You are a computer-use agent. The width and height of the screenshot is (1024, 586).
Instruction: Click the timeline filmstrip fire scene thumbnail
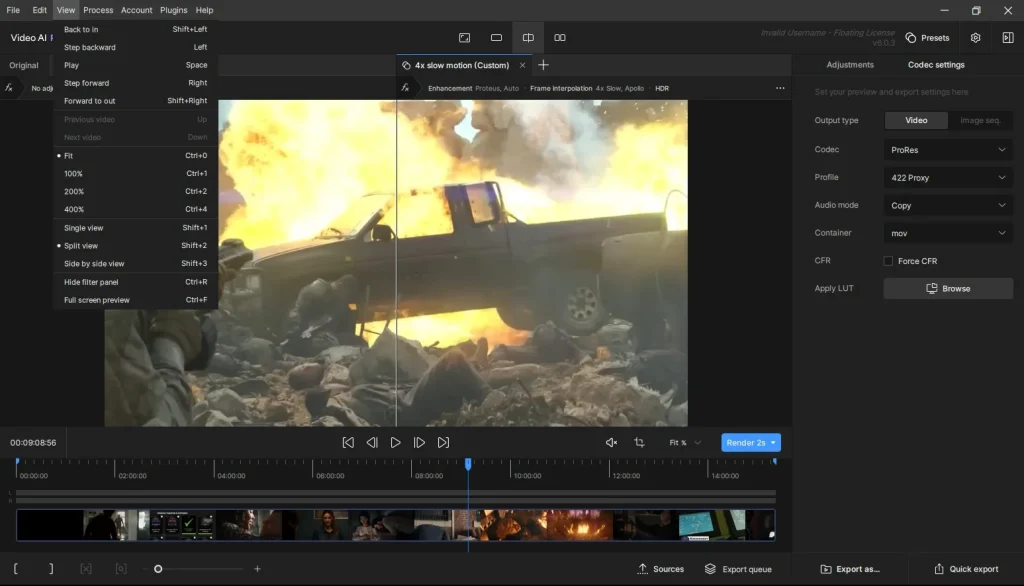click(x=579, y=525)
